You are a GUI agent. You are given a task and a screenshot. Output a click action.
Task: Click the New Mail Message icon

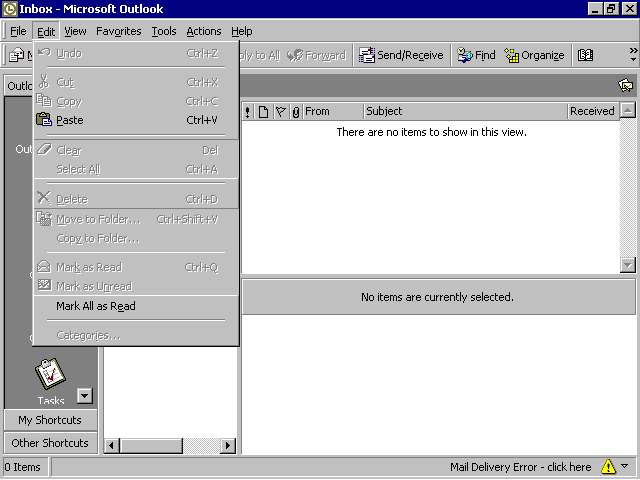pyautogui.click(x=16, y=55)
